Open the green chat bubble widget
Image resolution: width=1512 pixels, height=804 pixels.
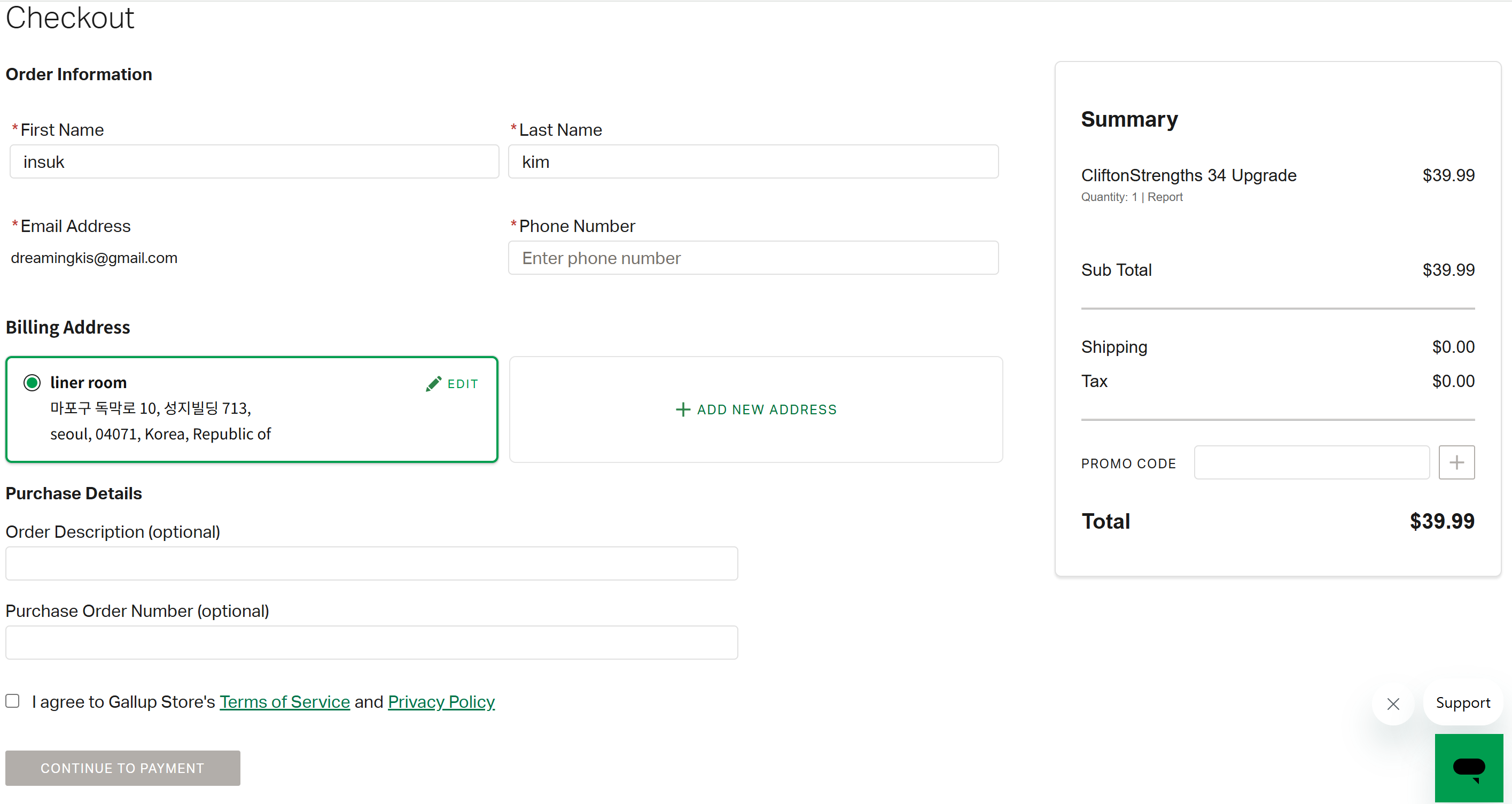[1469, 768]
